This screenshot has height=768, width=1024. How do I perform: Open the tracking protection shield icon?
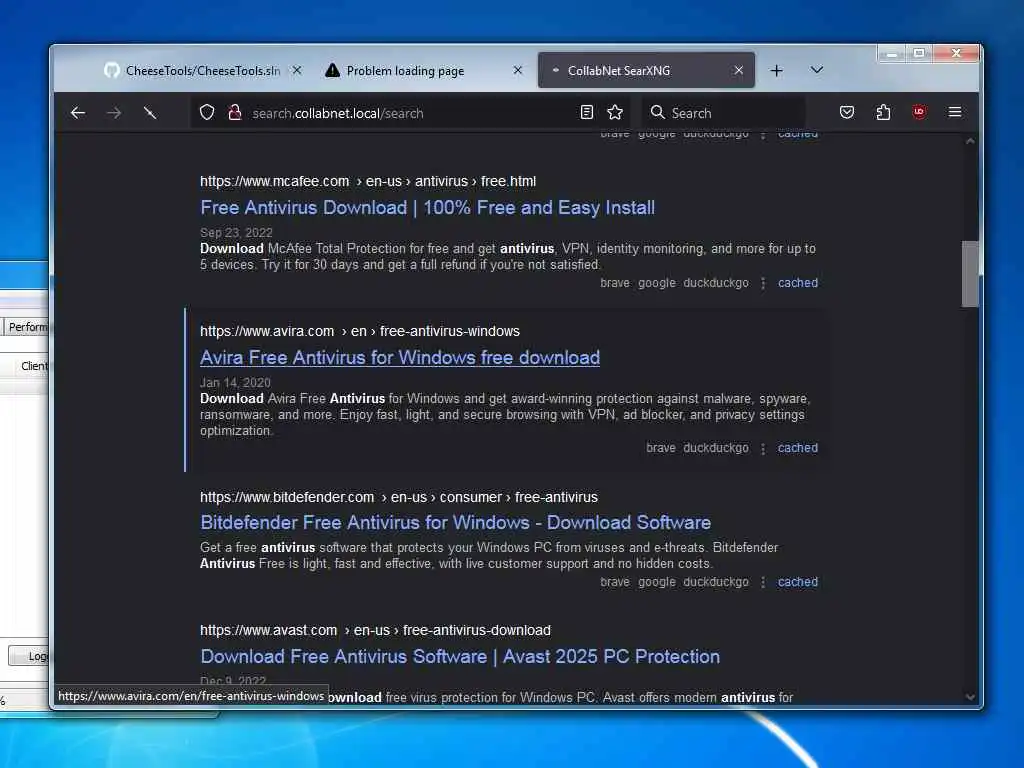[207, 112]
